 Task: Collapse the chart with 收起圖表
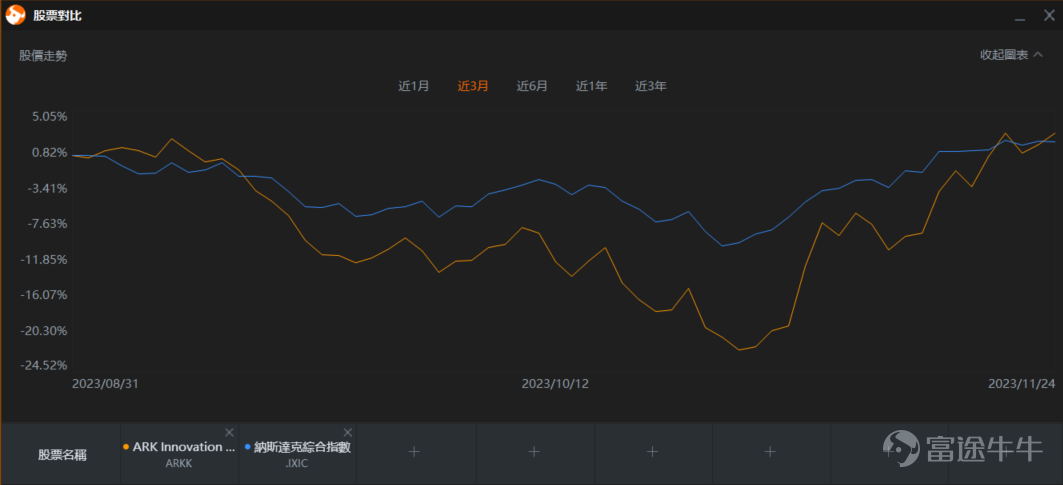[1011, 55]
